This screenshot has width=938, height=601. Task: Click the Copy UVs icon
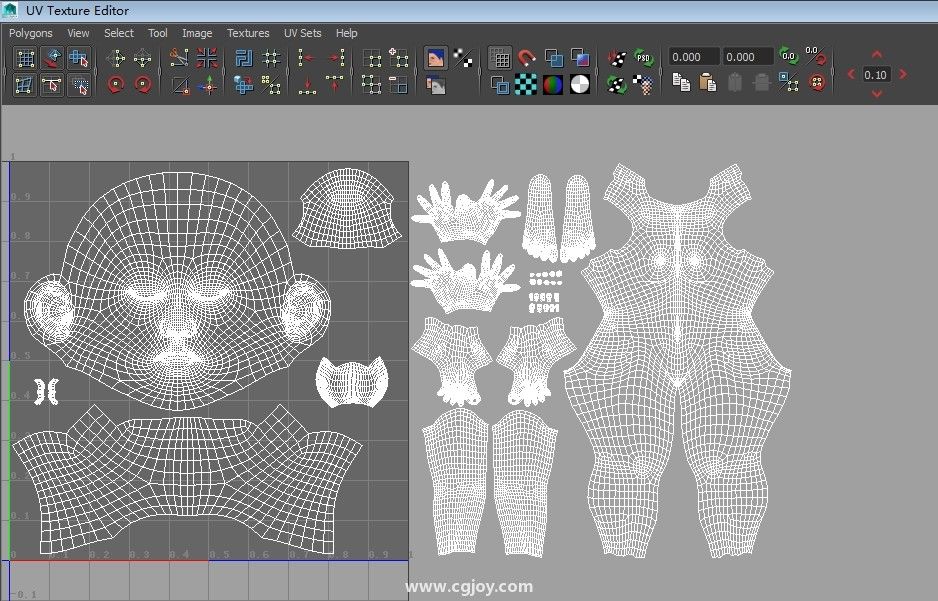[x=682, y=84]
